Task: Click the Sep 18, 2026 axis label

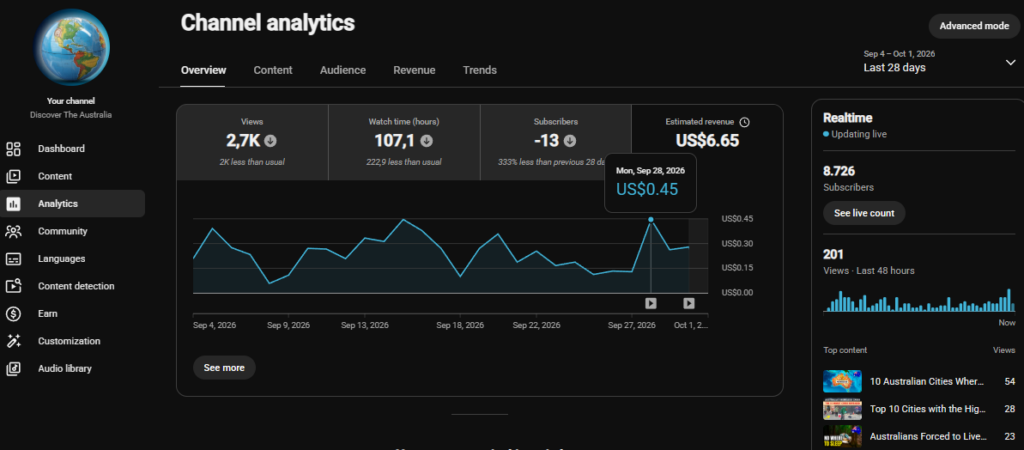Action: click(x=460, y=325)
